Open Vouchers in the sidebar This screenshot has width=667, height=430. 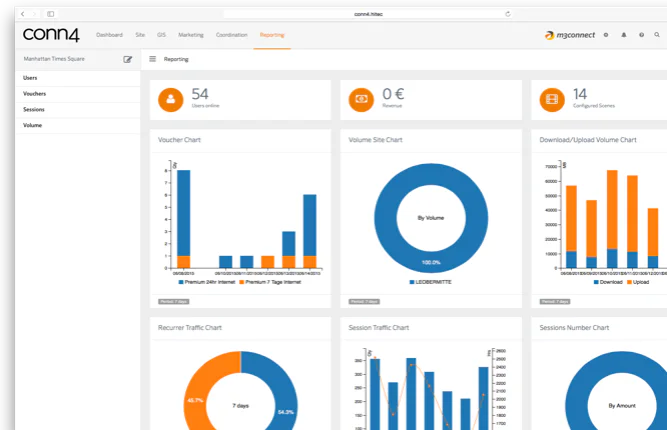click(x=77, y=94)
